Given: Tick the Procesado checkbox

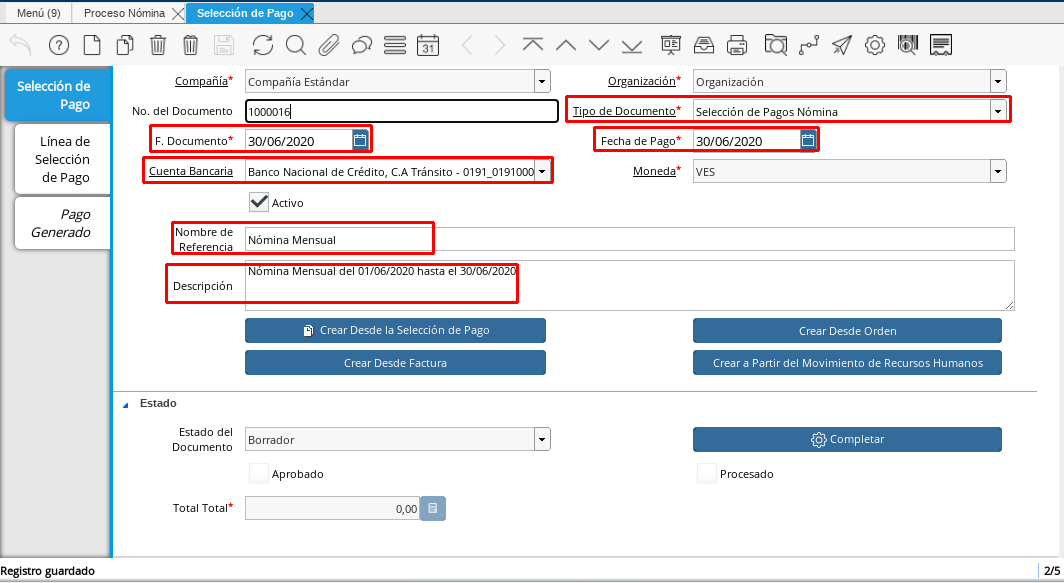Looking at the screenshot, I should (706, 473).
